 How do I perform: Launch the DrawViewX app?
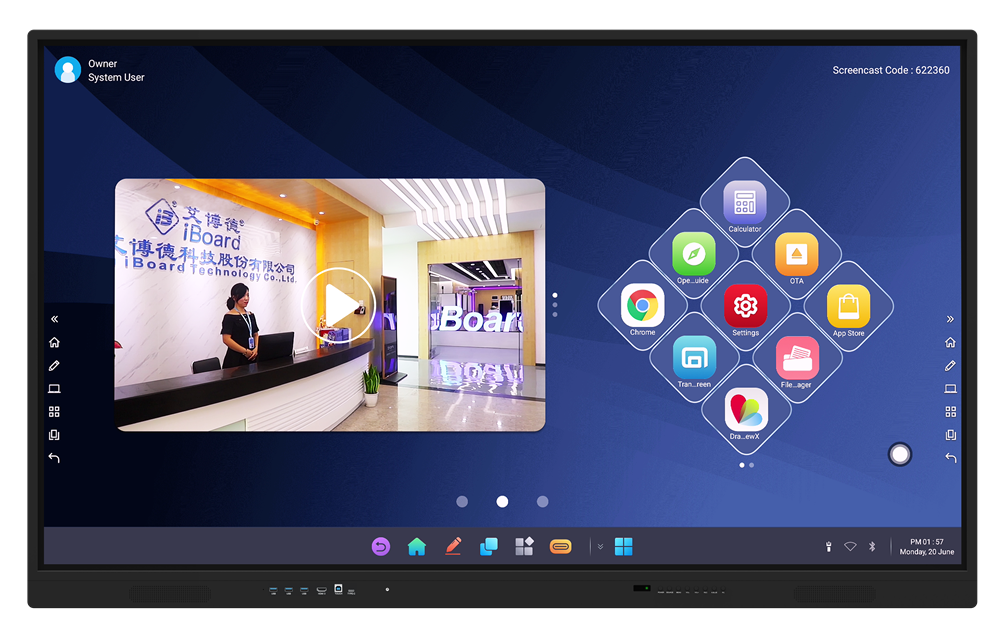743,410
